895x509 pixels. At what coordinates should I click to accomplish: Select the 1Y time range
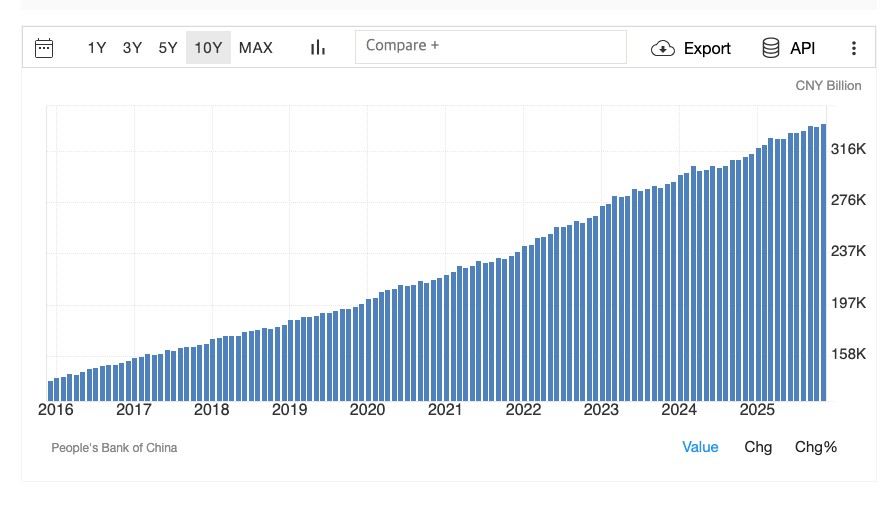97,47
